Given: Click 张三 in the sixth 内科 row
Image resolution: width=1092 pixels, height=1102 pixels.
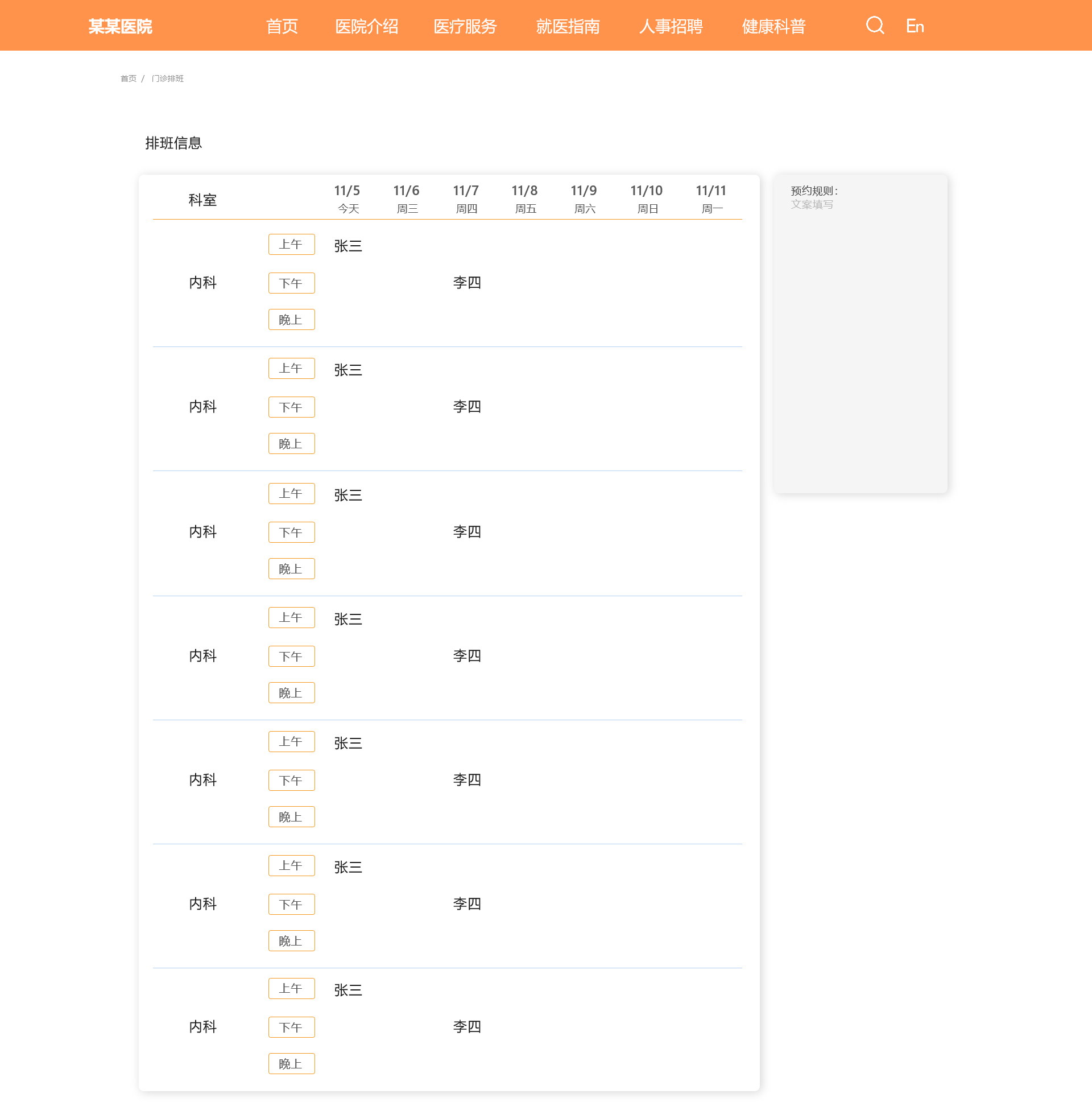Looking at the screenshot, I should pos(348,868).
